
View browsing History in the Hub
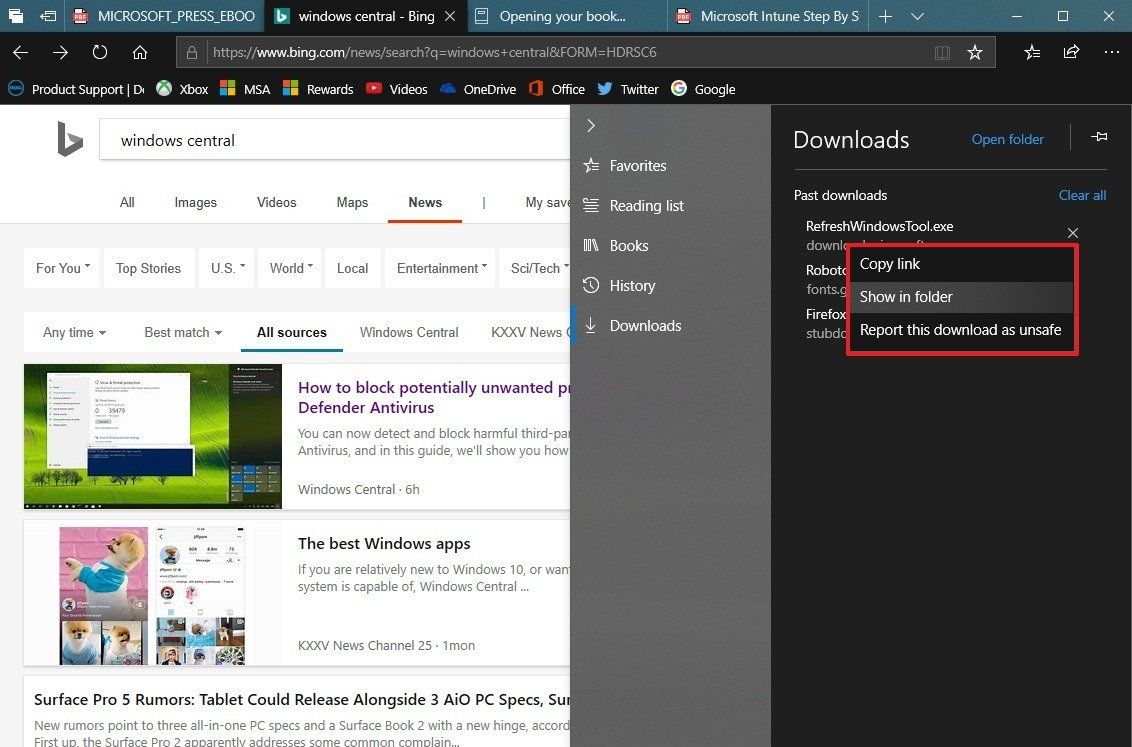point(632,285)
